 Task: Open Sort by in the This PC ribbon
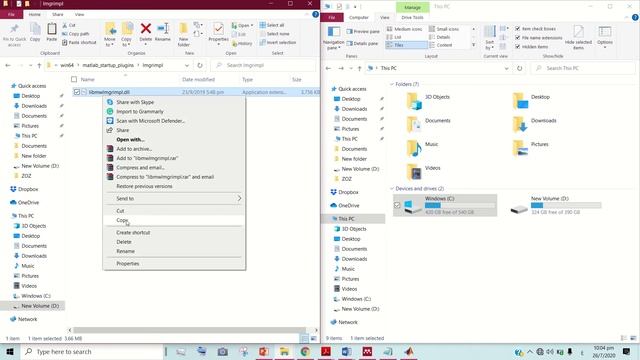pyautogui.click(x=489, y=38)
